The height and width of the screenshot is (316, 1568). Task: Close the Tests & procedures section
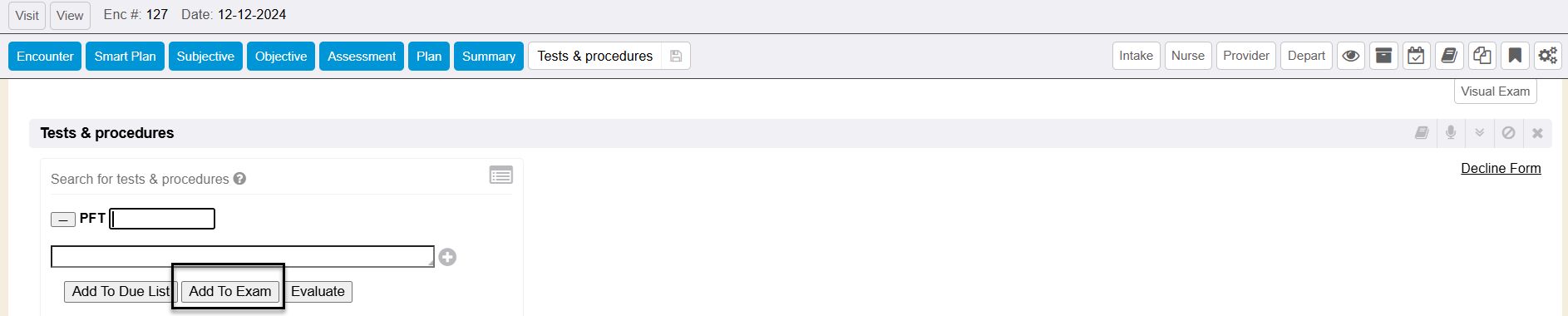click(x=1537, y=133)
